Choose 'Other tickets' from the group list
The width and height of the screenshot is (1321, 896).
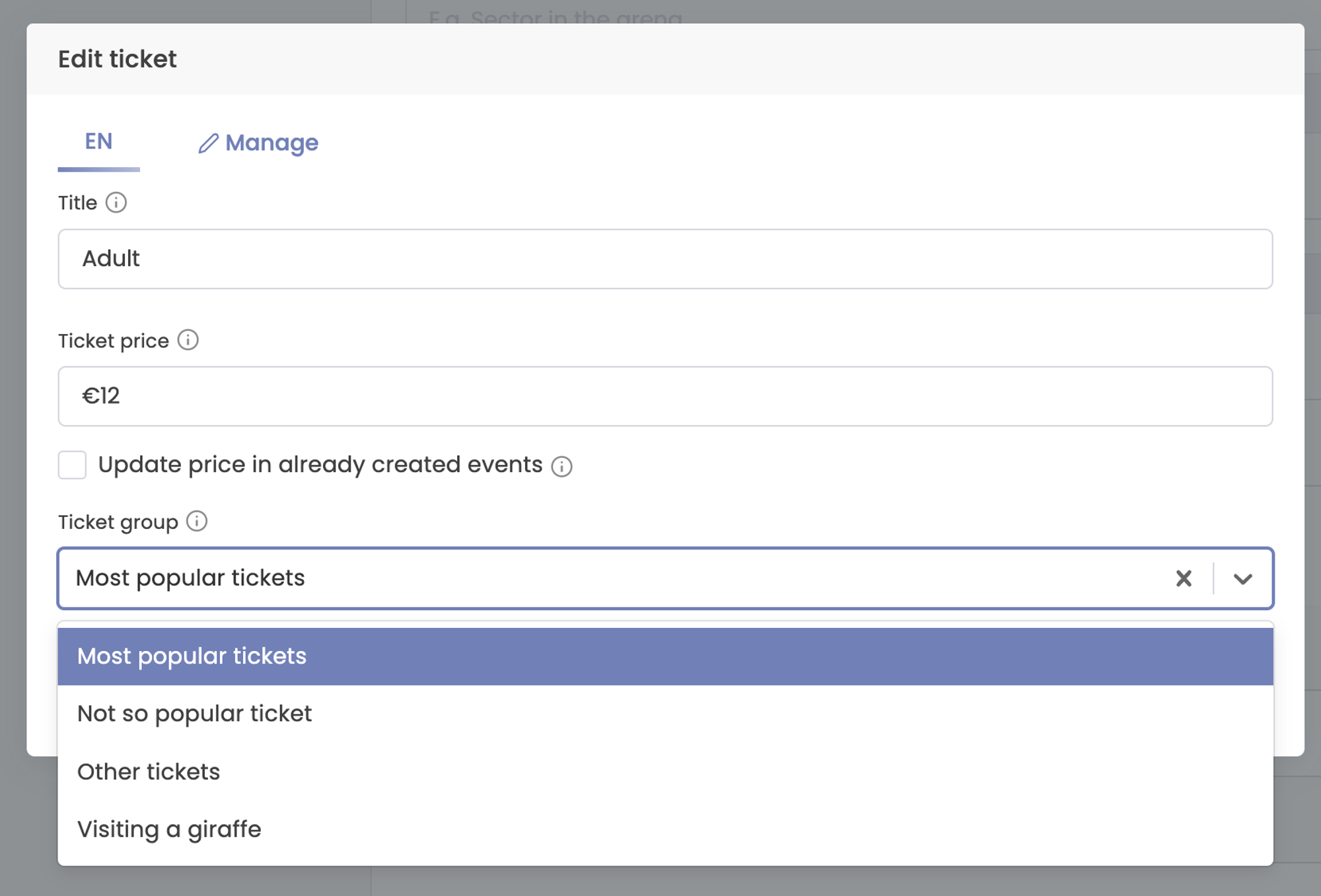149,771
